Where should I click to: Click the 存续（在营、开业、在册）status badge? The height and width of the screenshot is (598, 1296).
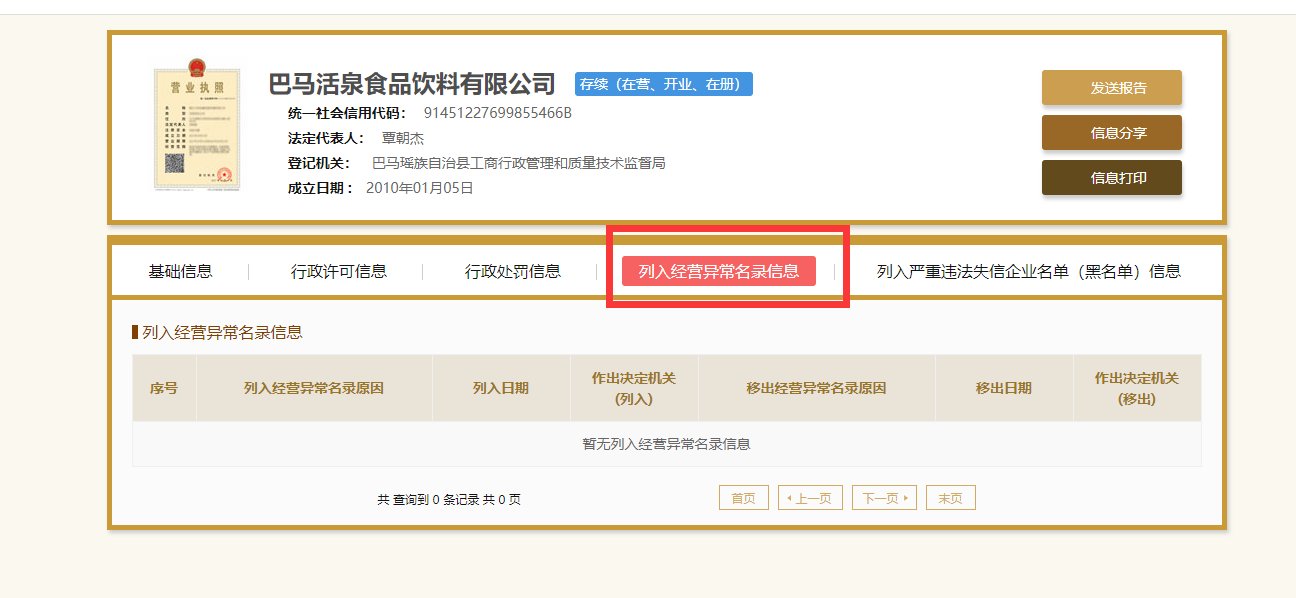coord(662,84)
